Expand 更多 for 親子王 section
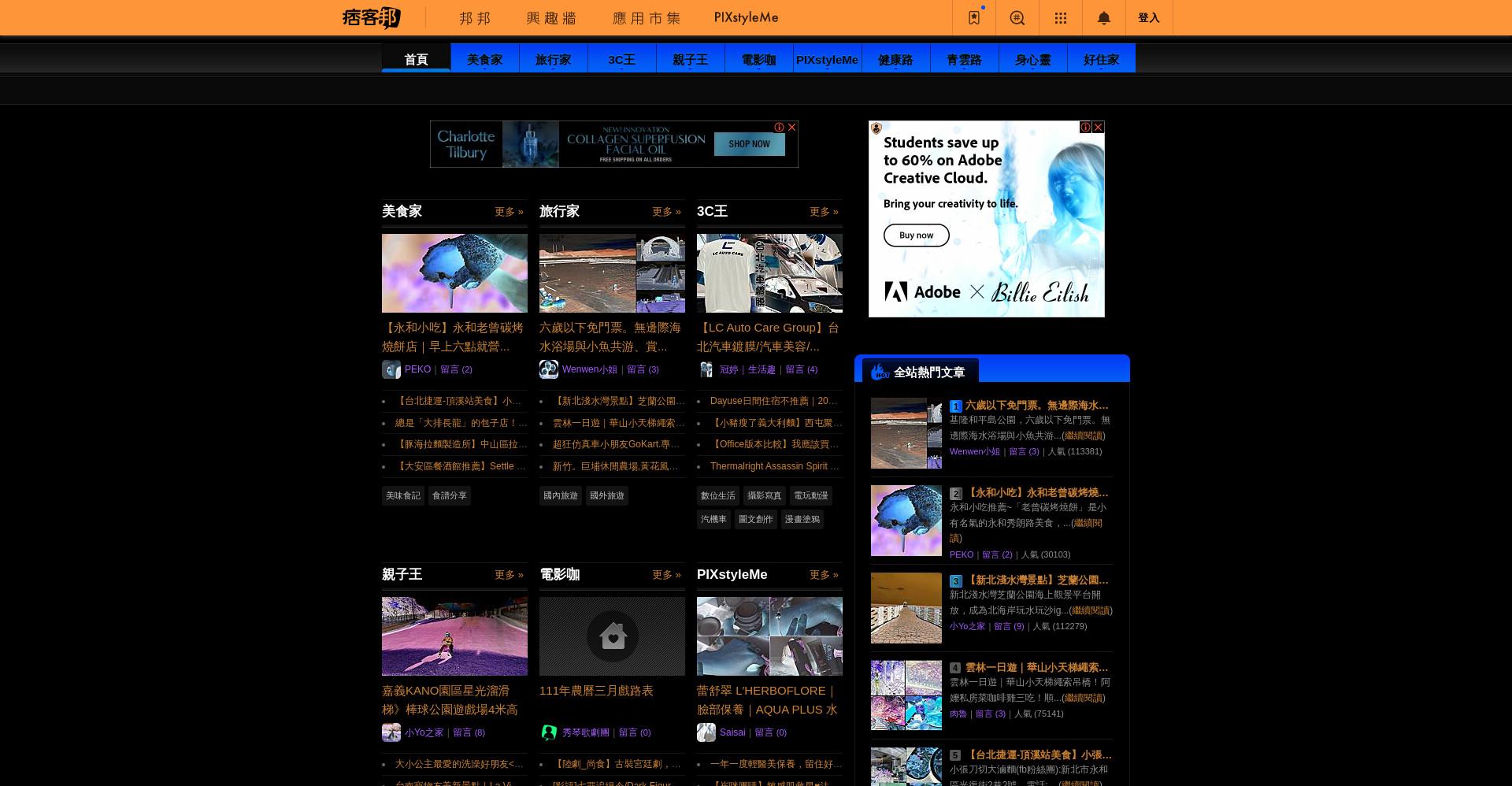 click(x=509, y=575)
